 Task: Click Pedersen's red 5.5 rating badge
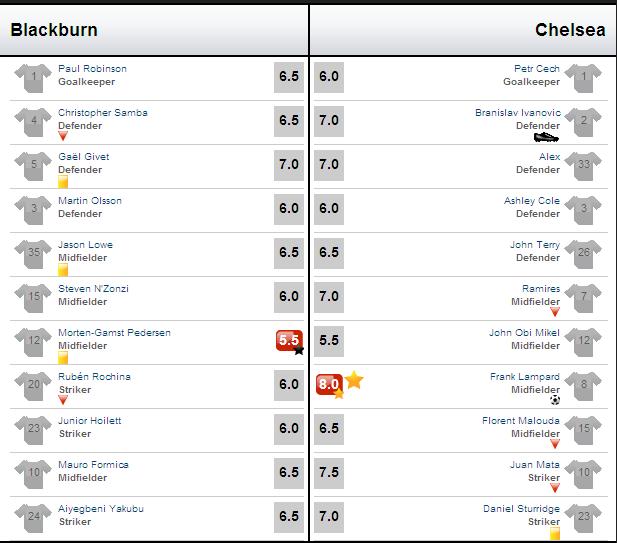coord(290,341)
